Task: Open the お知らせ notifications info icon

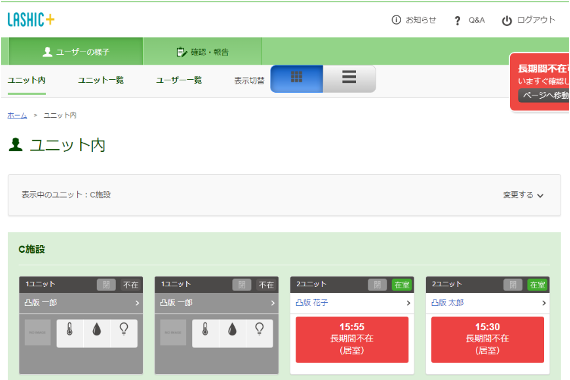Action: pyautogui.click(x=396, y=20)
